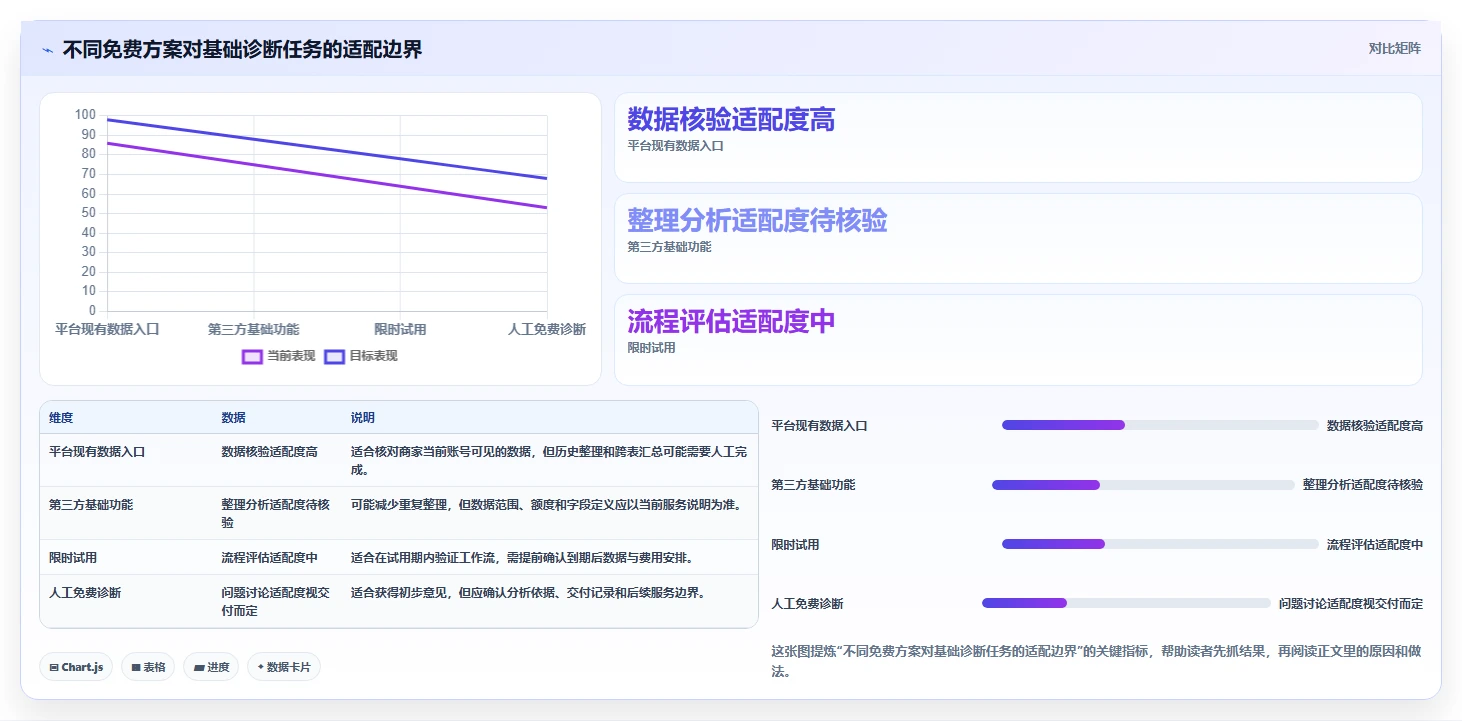Click the 平台现有数据入口 progress bar
The height and width of the screenshot is (721, 1462).
1160,425
